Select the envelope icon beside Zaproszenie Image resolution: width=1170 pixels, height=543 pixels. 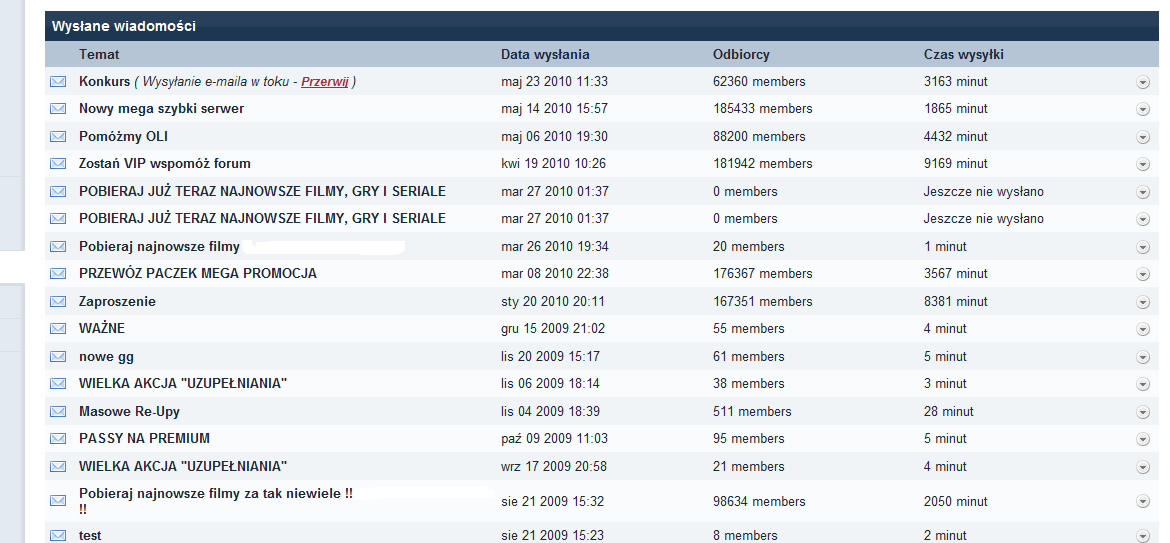tap(57, 302)
